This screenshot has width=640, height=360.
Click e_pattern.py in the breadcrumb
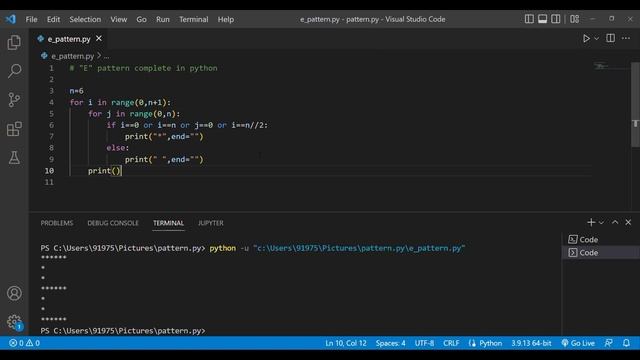[x=73, y=56]
